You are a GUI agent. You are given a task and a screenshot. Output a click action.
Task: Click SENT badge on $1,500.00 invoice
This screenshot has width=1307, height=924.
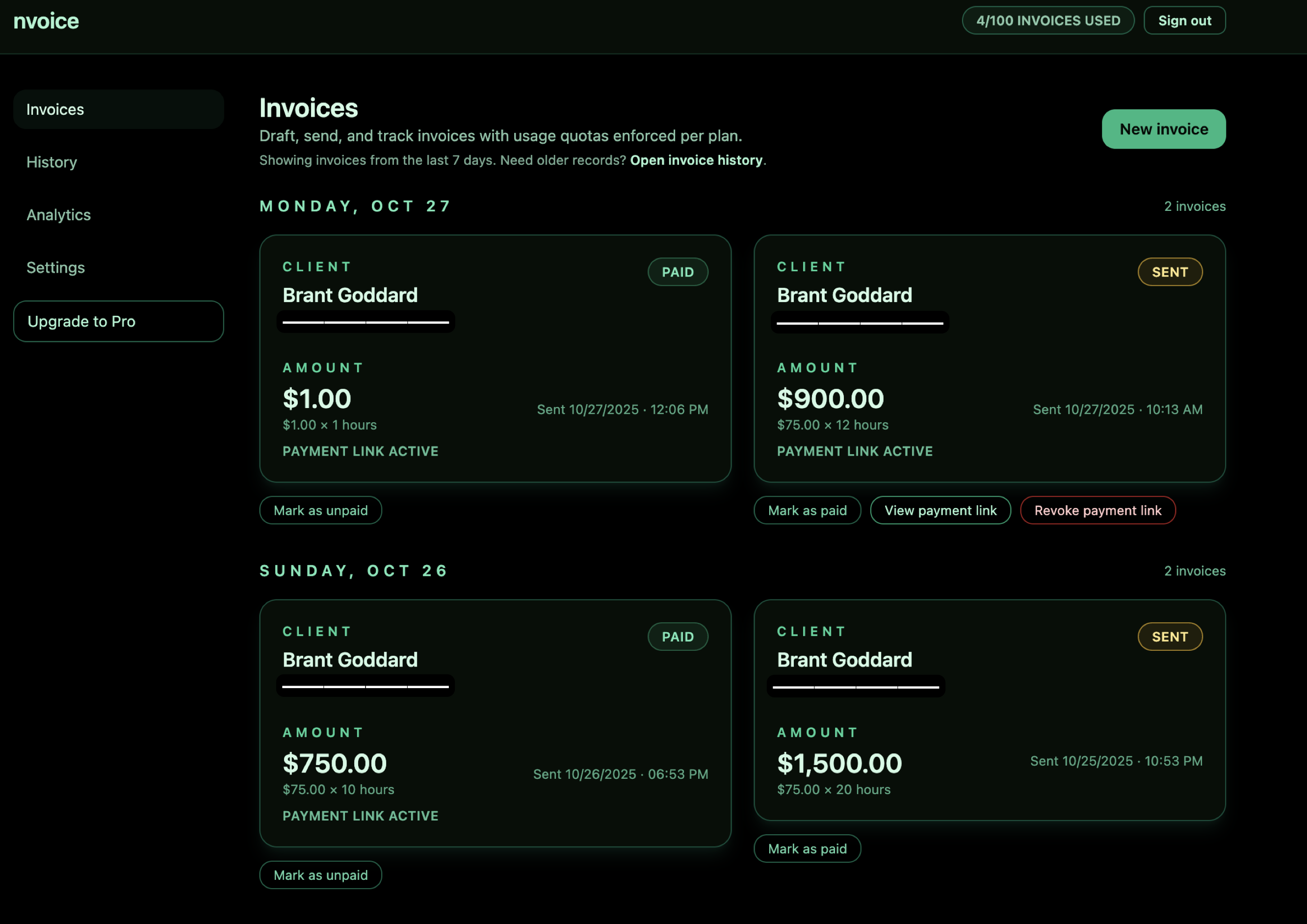pos(1169,637)
